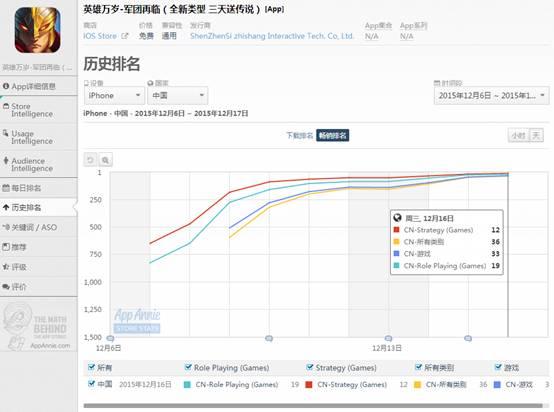Open 推荐 sidebar item
The height and width of the screenshot is (412, 554).
tap(39, 247)
